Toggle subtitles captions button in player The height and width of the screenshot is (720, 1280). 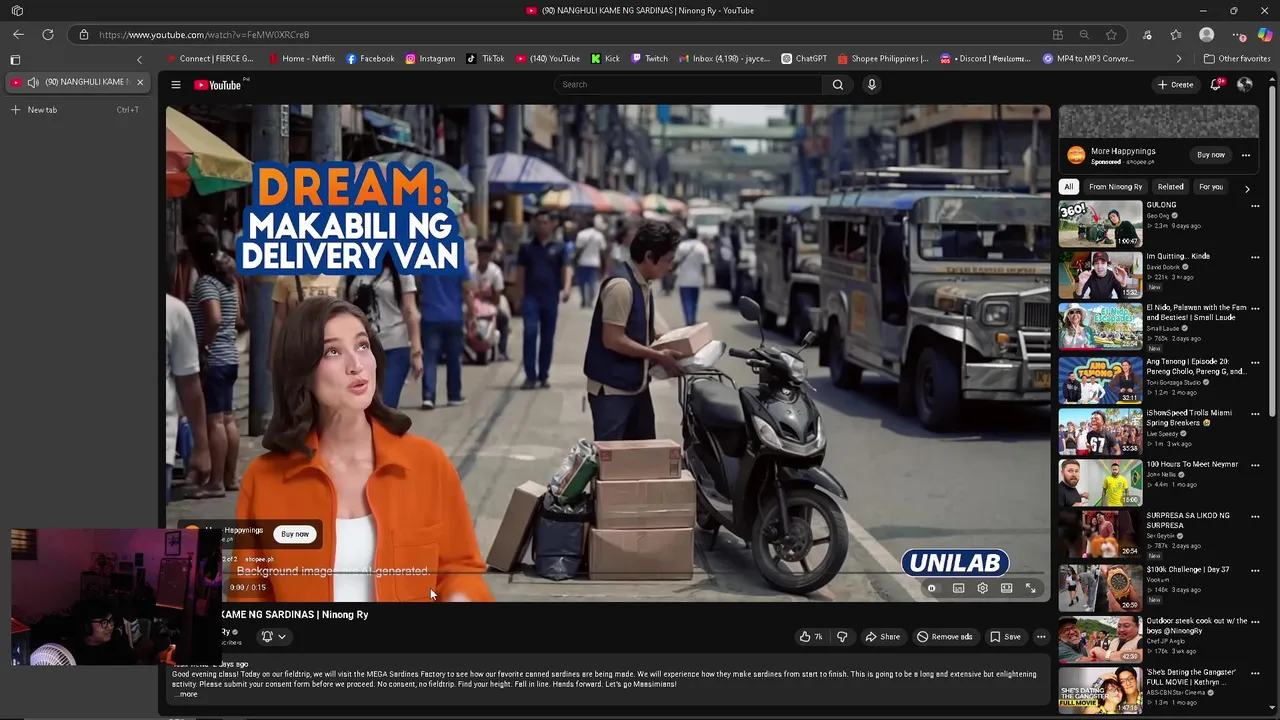(958, 588)
